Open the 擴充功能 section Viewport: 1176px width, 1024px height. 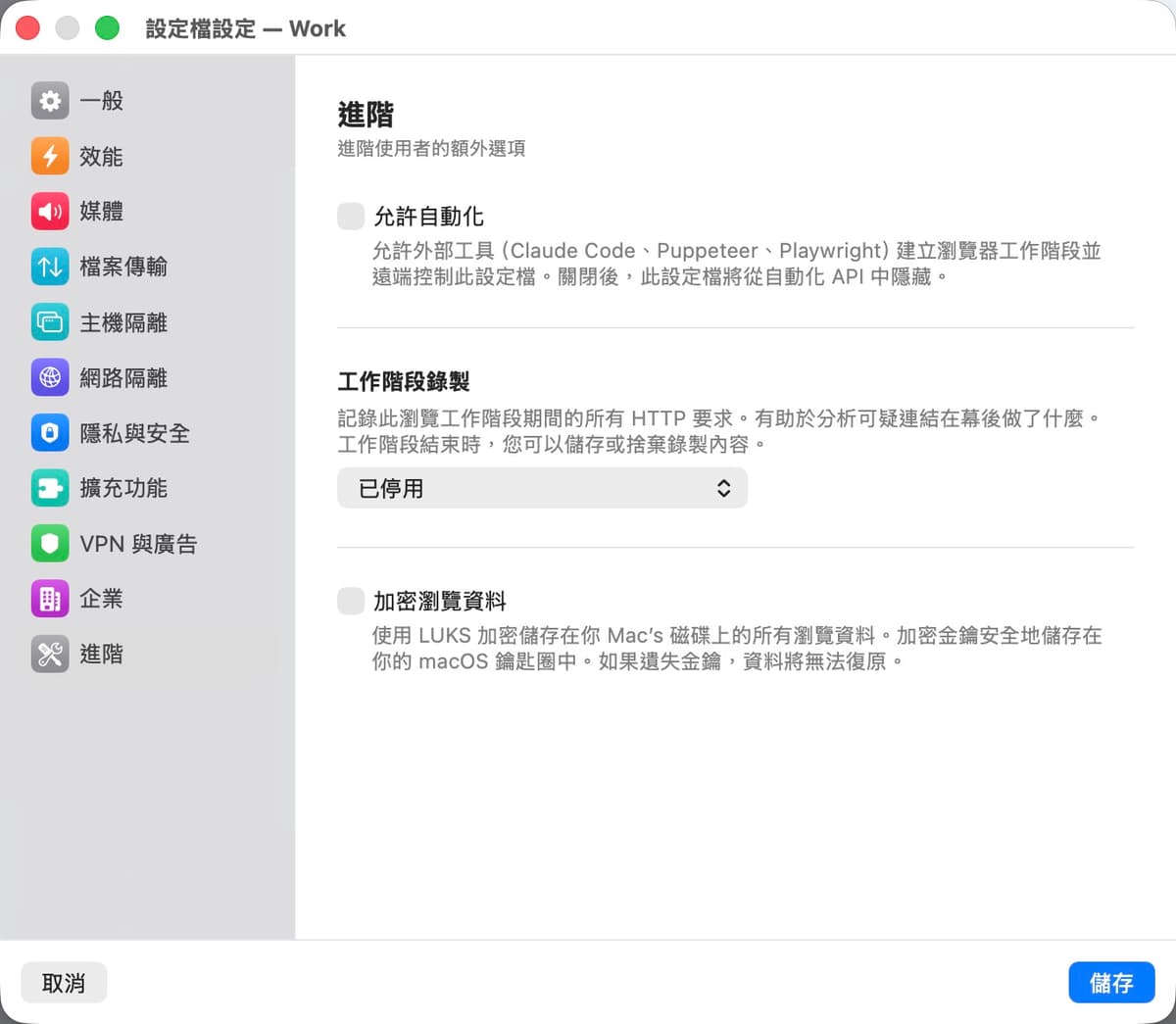149,488
